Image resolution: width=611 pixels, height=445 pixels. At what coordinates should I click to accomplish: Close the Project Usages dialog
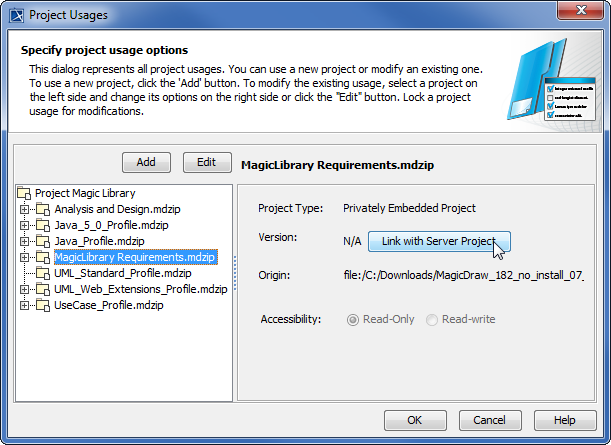pos(581,9)
